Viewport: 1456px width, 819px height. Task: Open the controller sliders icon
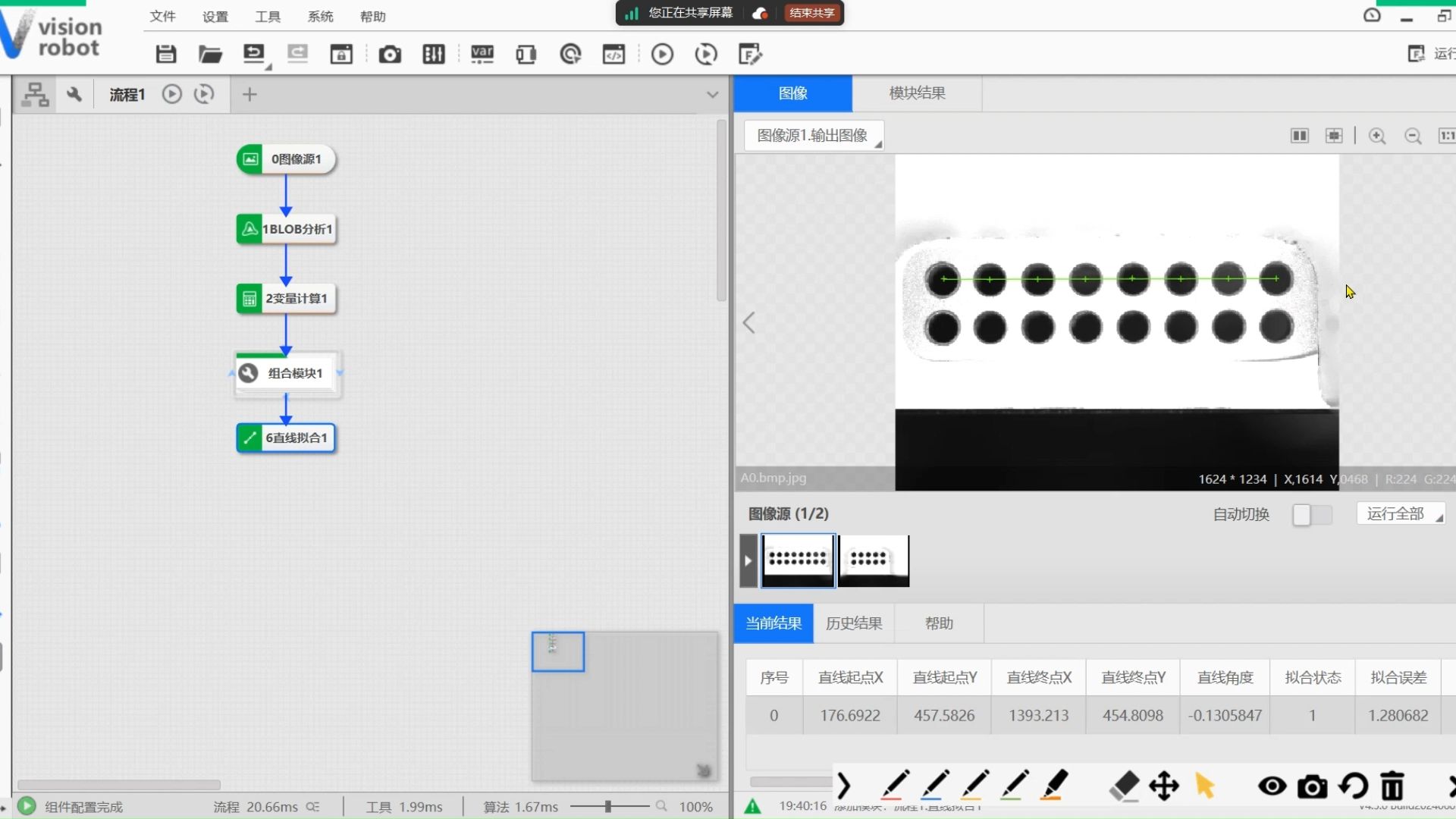(x=434, y=54)
